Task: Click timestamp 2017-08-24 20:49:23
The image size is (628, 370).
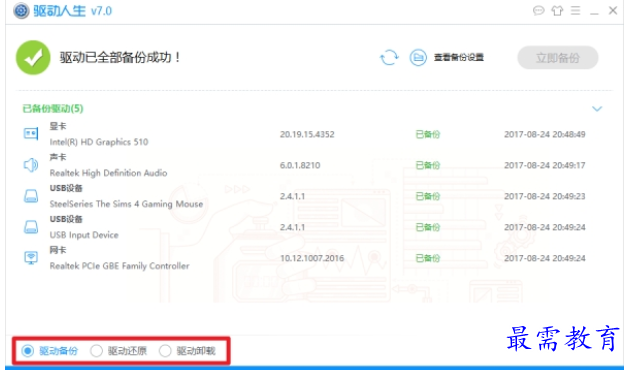Action: pos(545,196)
